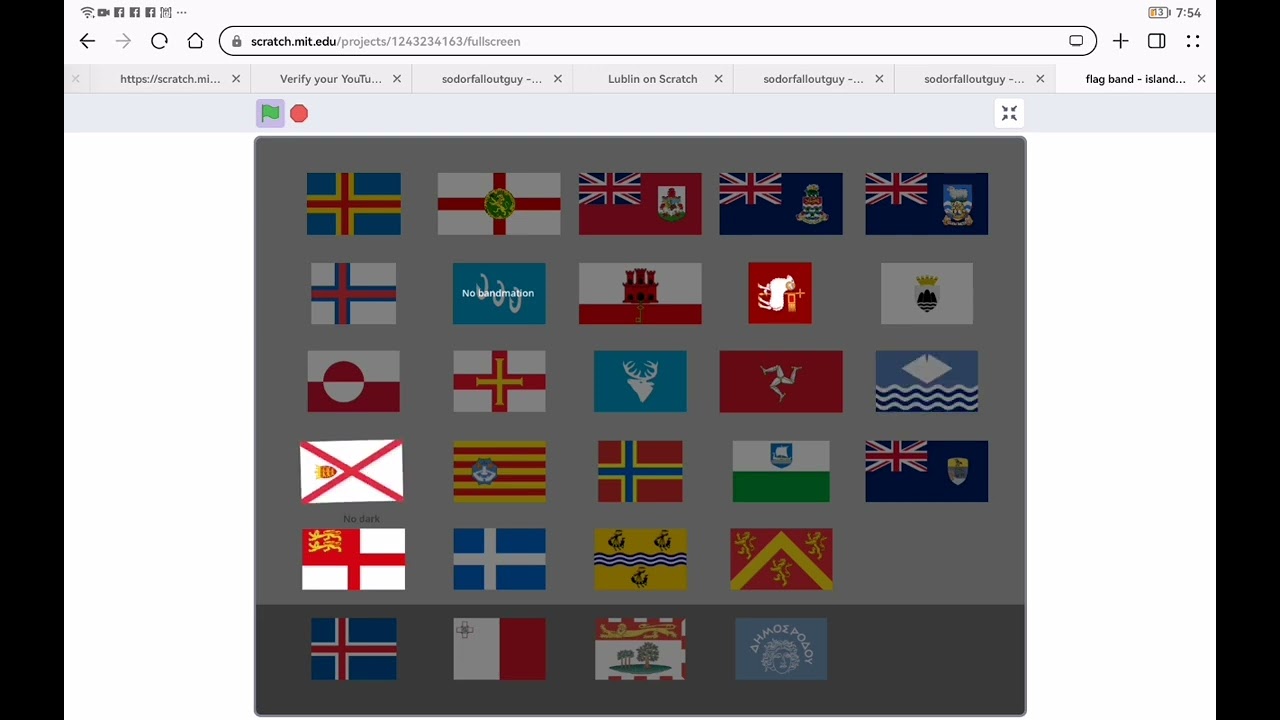Viewport: 1280px width, 720px height.
Task: Tap the Wi-Fi status icon
Action: click(87, 13)
